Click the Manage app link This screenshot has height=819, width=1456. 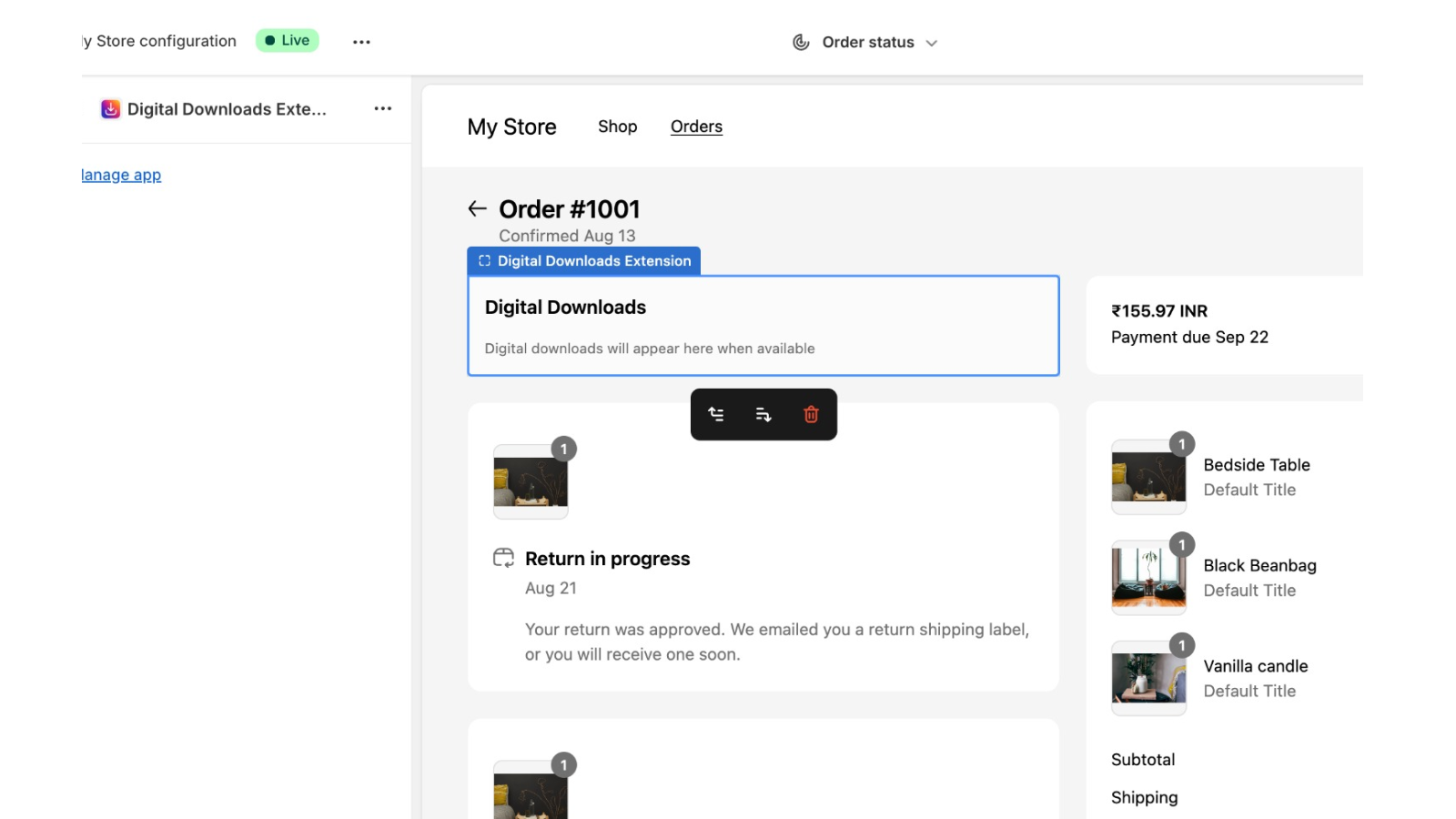coord(121,175)
